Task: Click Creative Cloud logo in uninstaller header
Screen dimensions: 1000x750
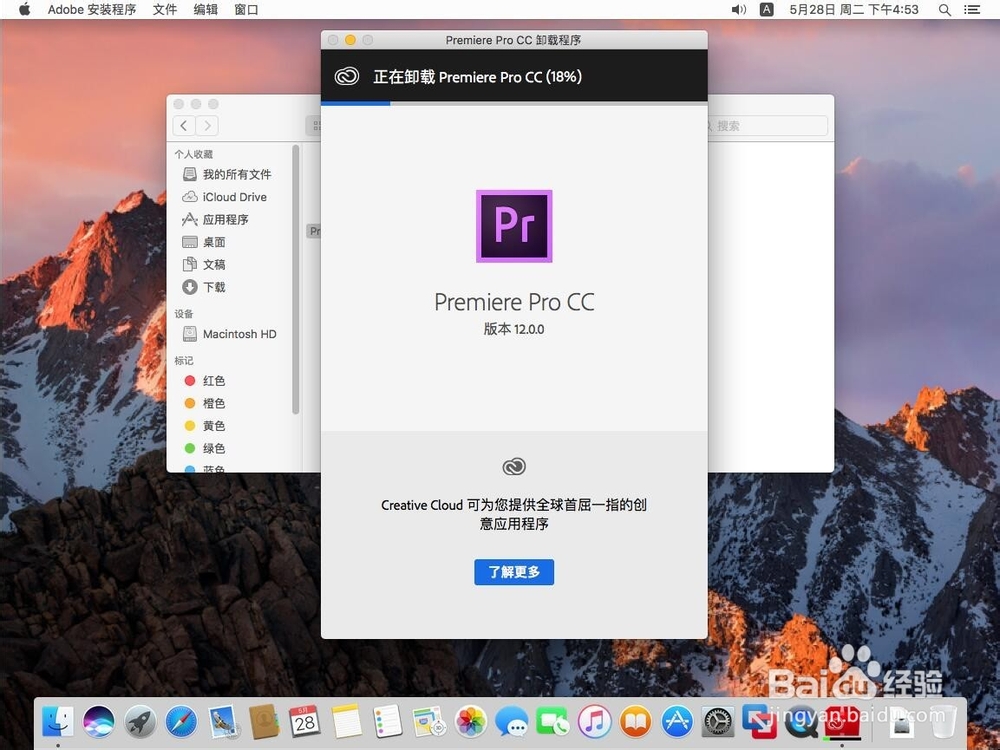Action: coord(346,77)
